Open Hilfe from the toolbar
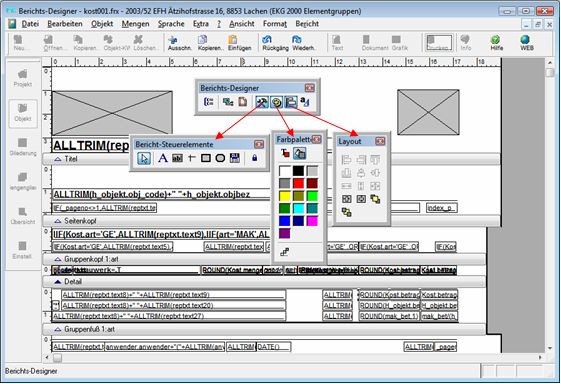Image resolution: width=561 pixels, height=384 pixels. pos(496,43)
